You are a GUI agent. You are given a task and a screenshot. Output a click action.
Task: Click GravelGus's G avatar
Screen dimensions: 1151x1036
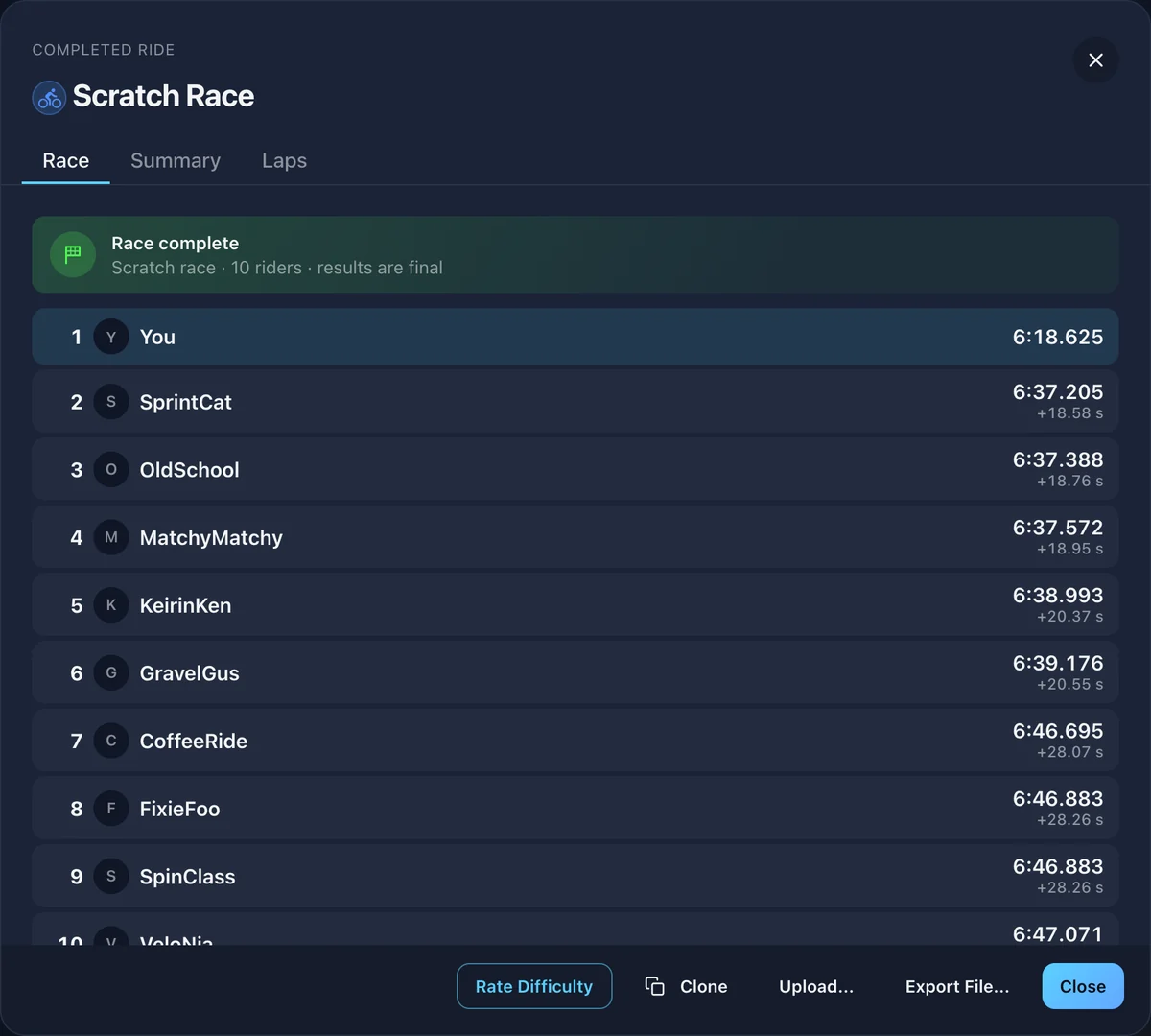click(x=111, y=673)
